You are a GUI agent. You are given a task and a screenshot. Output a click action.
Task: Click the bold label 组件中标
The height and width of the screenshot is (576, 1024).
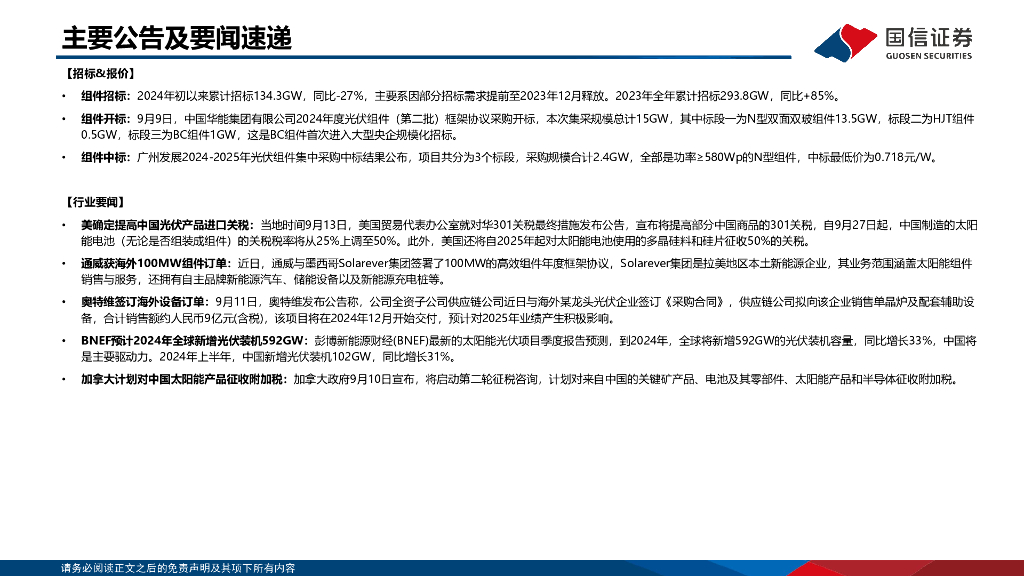pyautogui.click(x=104, y=157)
